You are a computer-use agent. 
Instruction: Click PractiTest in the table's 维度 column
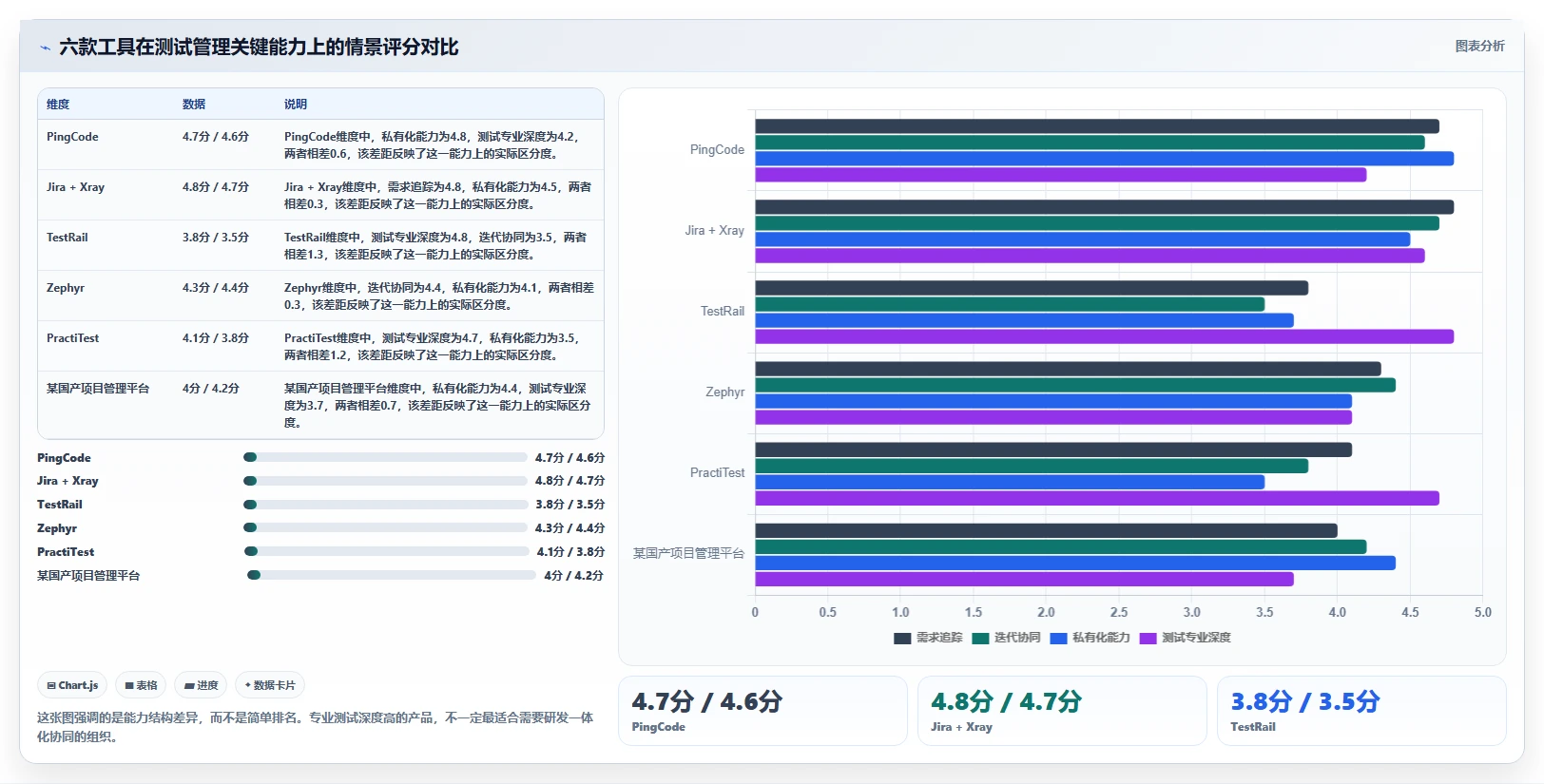pyautogui.click(x=72, y=338)
